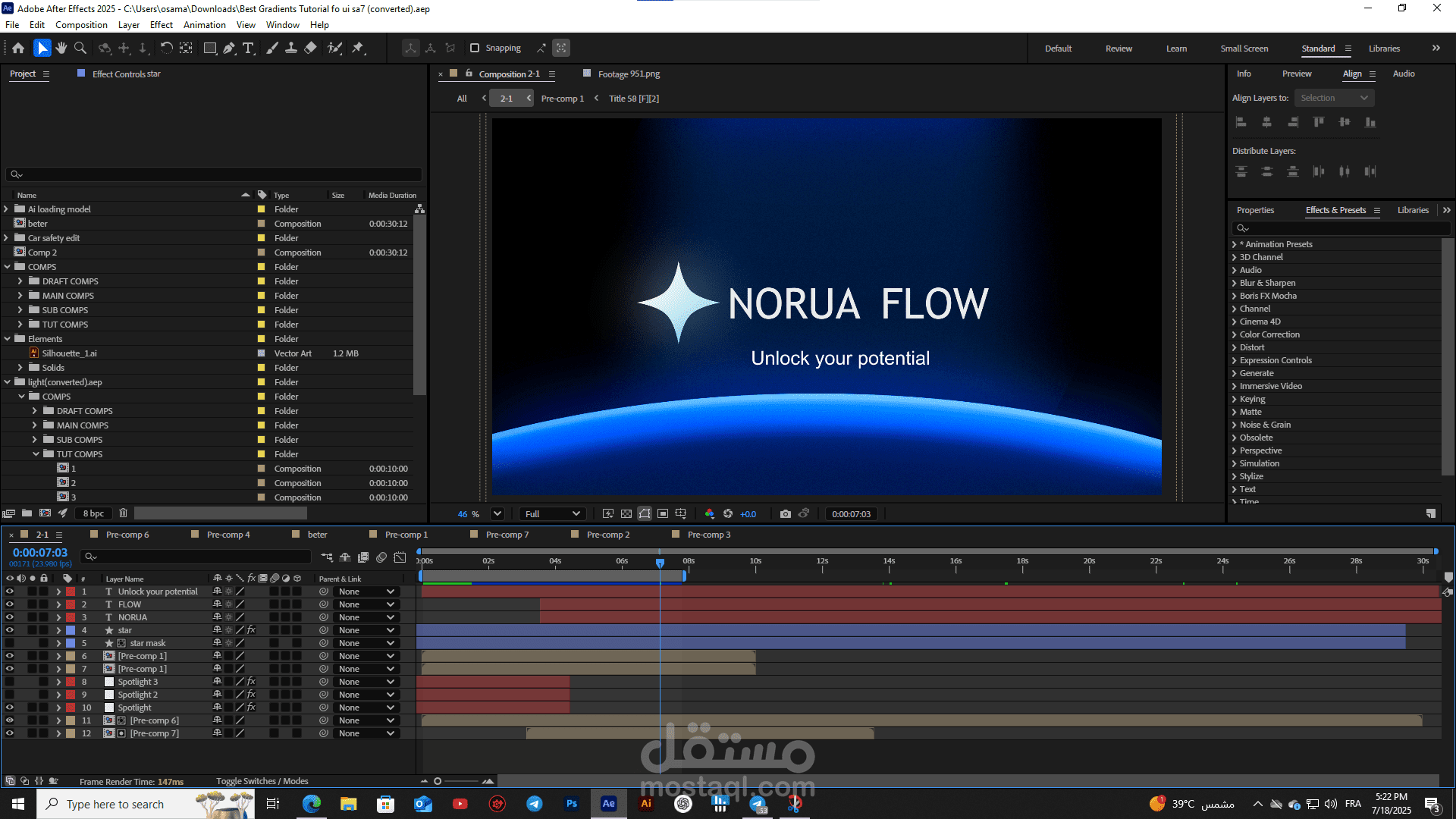The width and height of the screenshot is (1456, 819).
Task: Enable the Snapping checkbox
Action: (475, 48)
